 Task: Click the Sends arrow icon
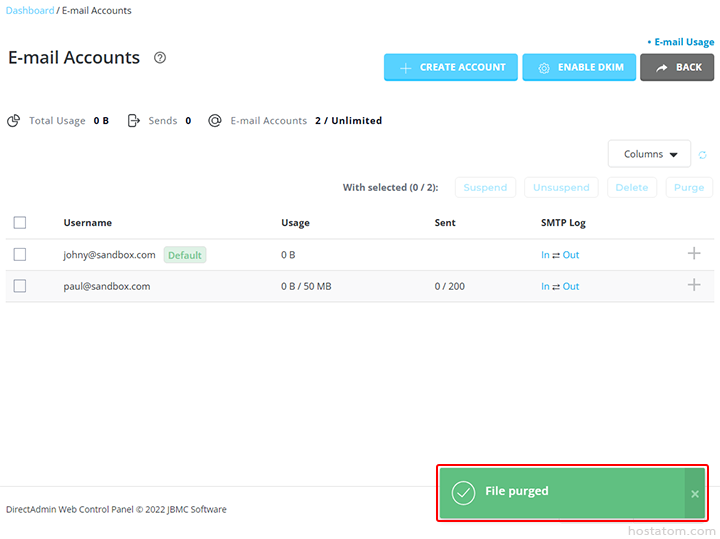(133, 121)
